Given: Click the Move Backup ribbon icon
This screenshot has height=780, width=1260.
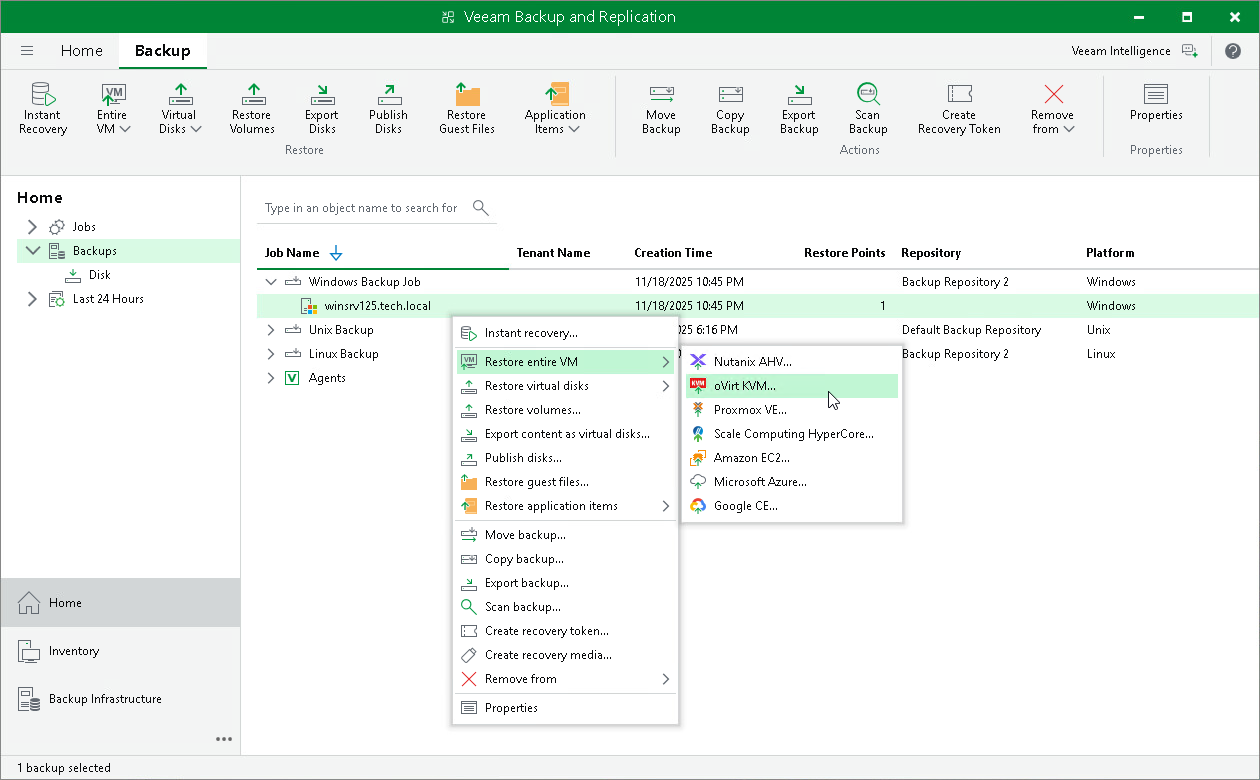Looking at the screenshot, I should (660, 107).
